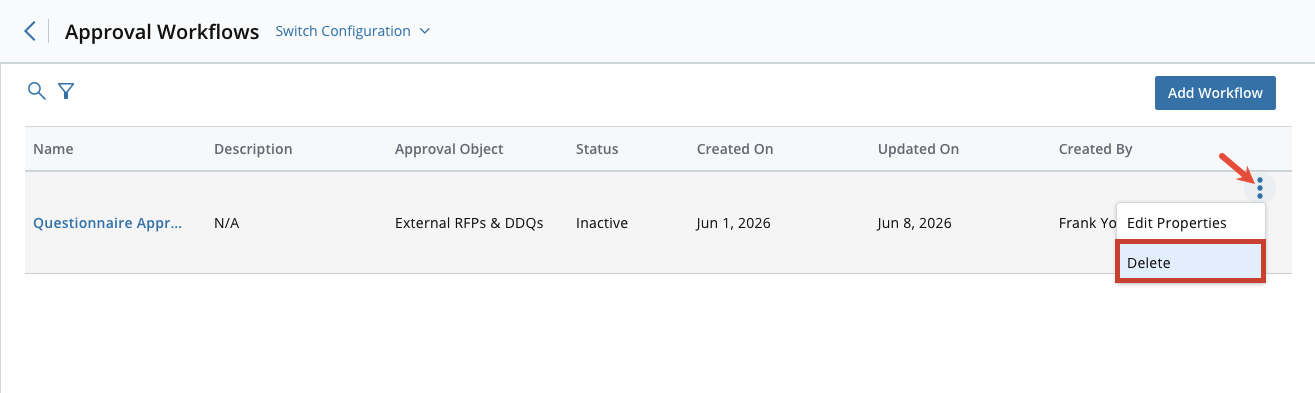Select the Jun 8, 2026 date cell
The image size is (1315, 393).
(x=915, y=223)
